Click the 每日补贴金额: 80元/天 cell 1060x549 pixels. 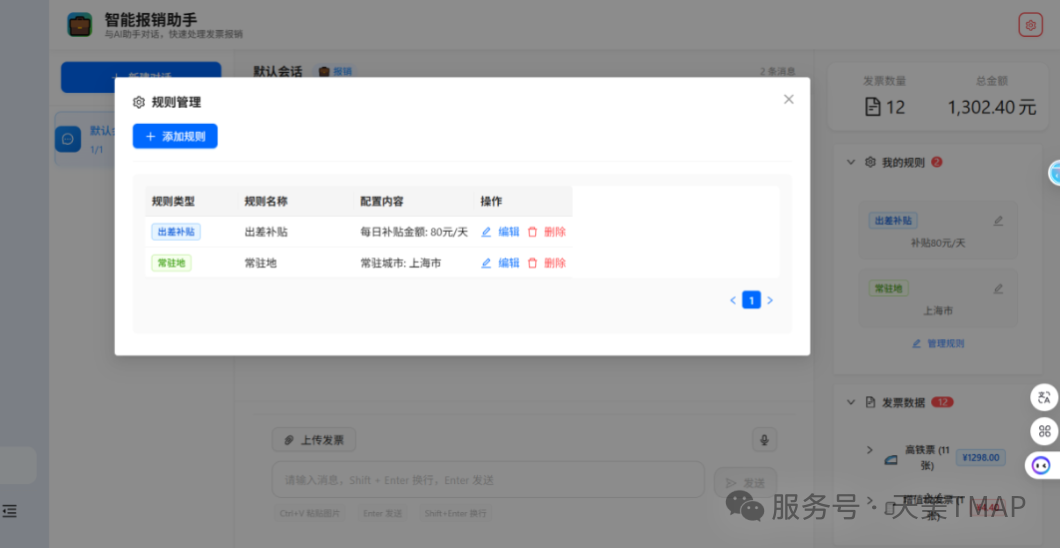tap(414, 232)
